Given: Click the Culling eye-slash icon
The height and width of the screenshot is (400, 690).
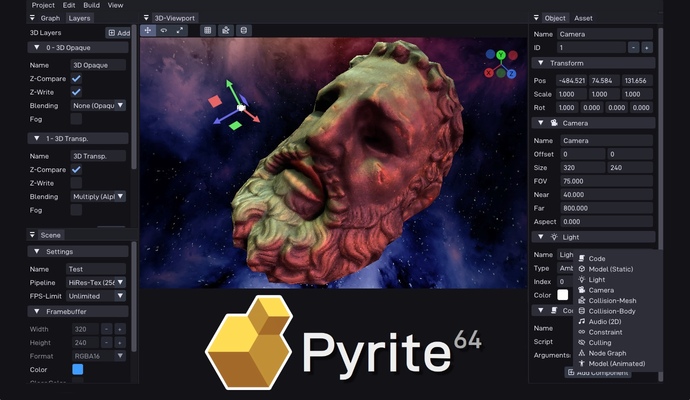Looking at the screenshot, I should 582,342.
